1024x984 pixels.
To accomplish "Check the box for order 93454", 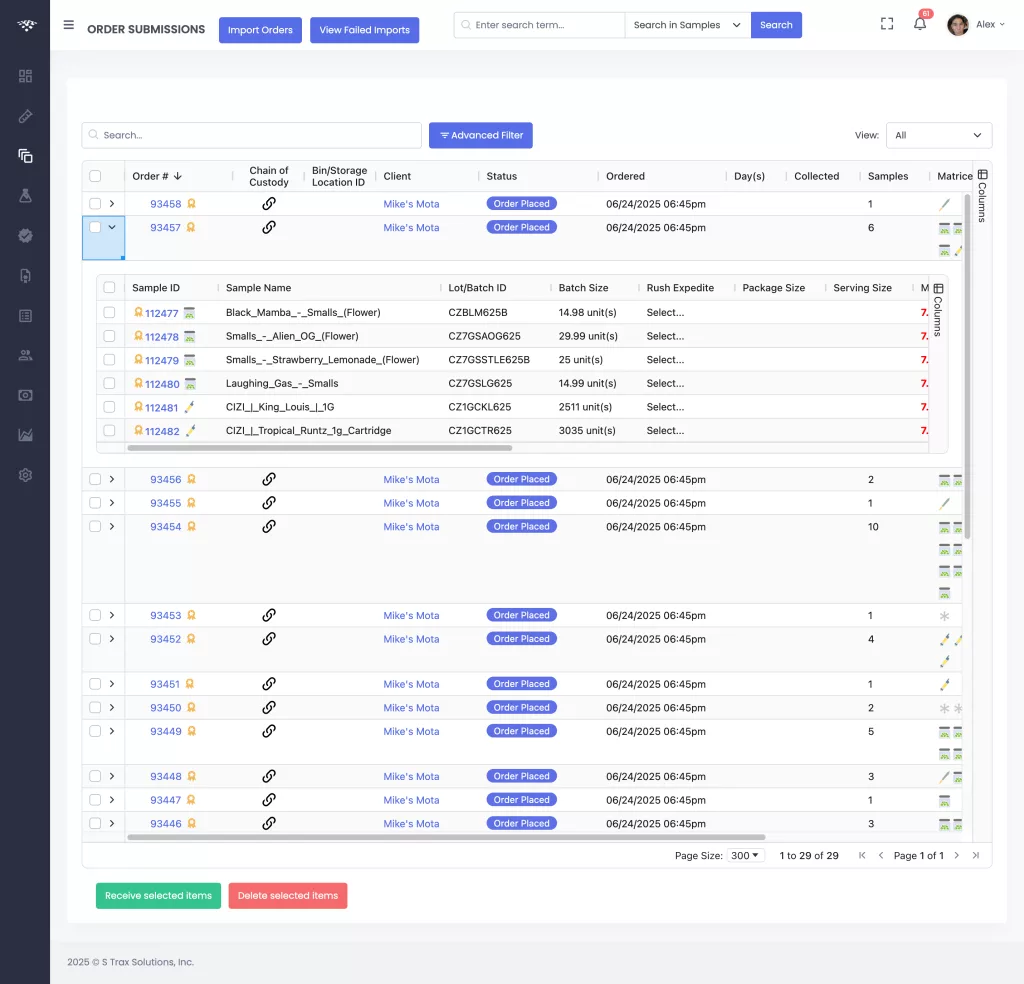I will point(95,526).
